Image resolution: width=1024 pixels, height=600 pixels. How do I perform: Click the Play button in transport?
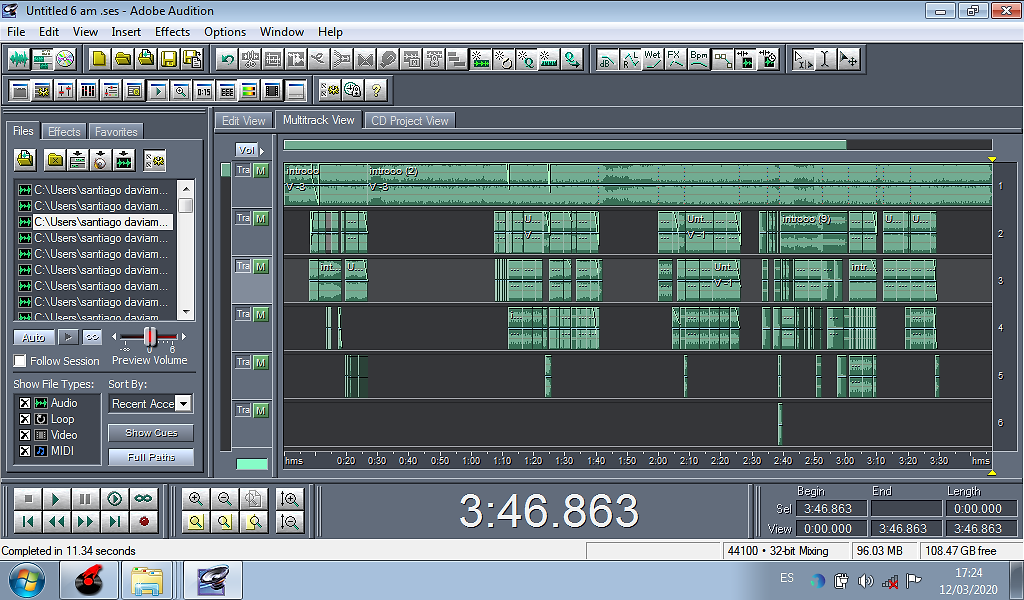(x=56, y=499)
